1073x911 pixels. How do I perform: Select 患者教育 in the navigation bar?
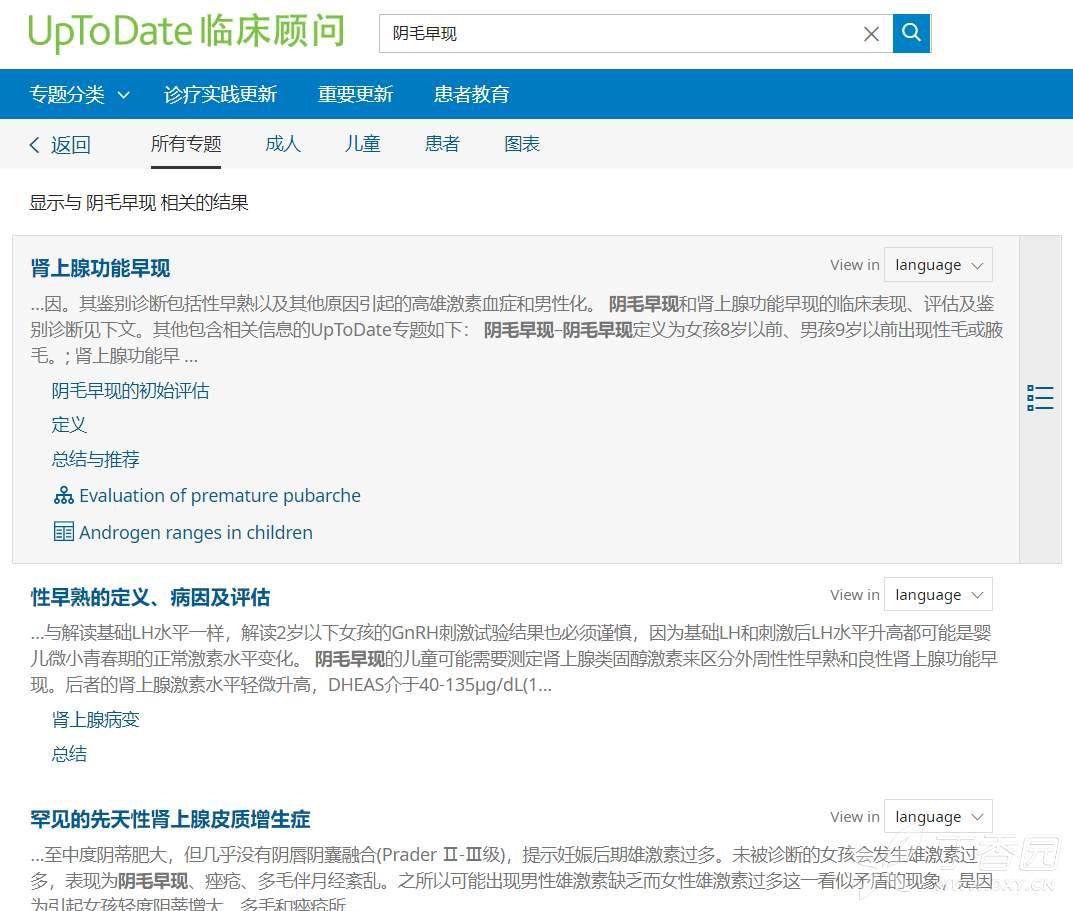471,94
